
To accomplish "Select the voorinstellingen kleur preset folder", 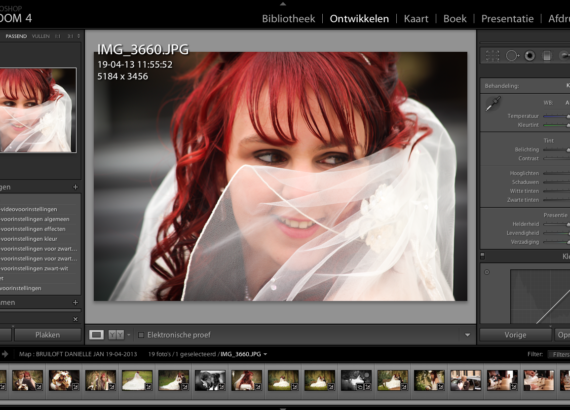I will [x=29, y=239].
